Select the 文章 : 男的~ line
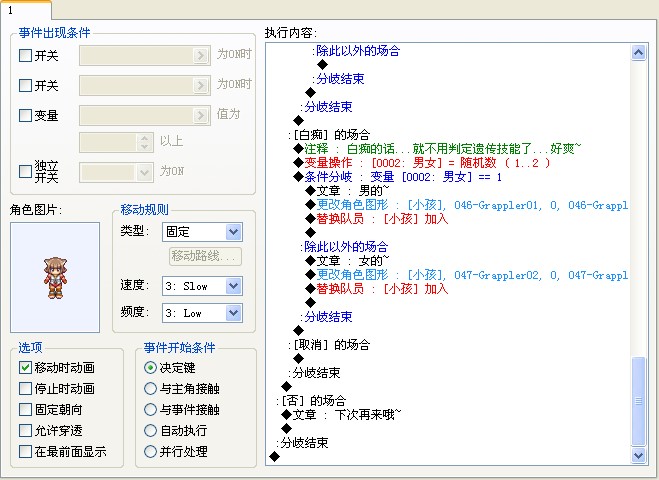 click(x=347, y=191)
